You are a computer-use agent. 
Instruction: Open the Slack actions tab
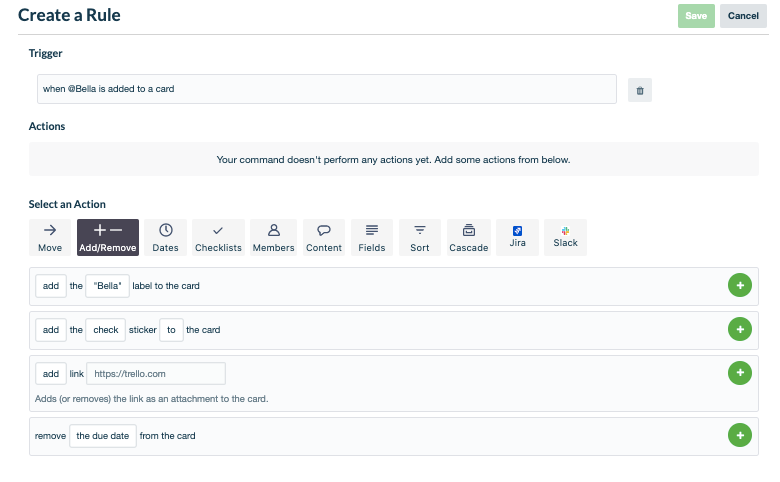pos(566,238)
